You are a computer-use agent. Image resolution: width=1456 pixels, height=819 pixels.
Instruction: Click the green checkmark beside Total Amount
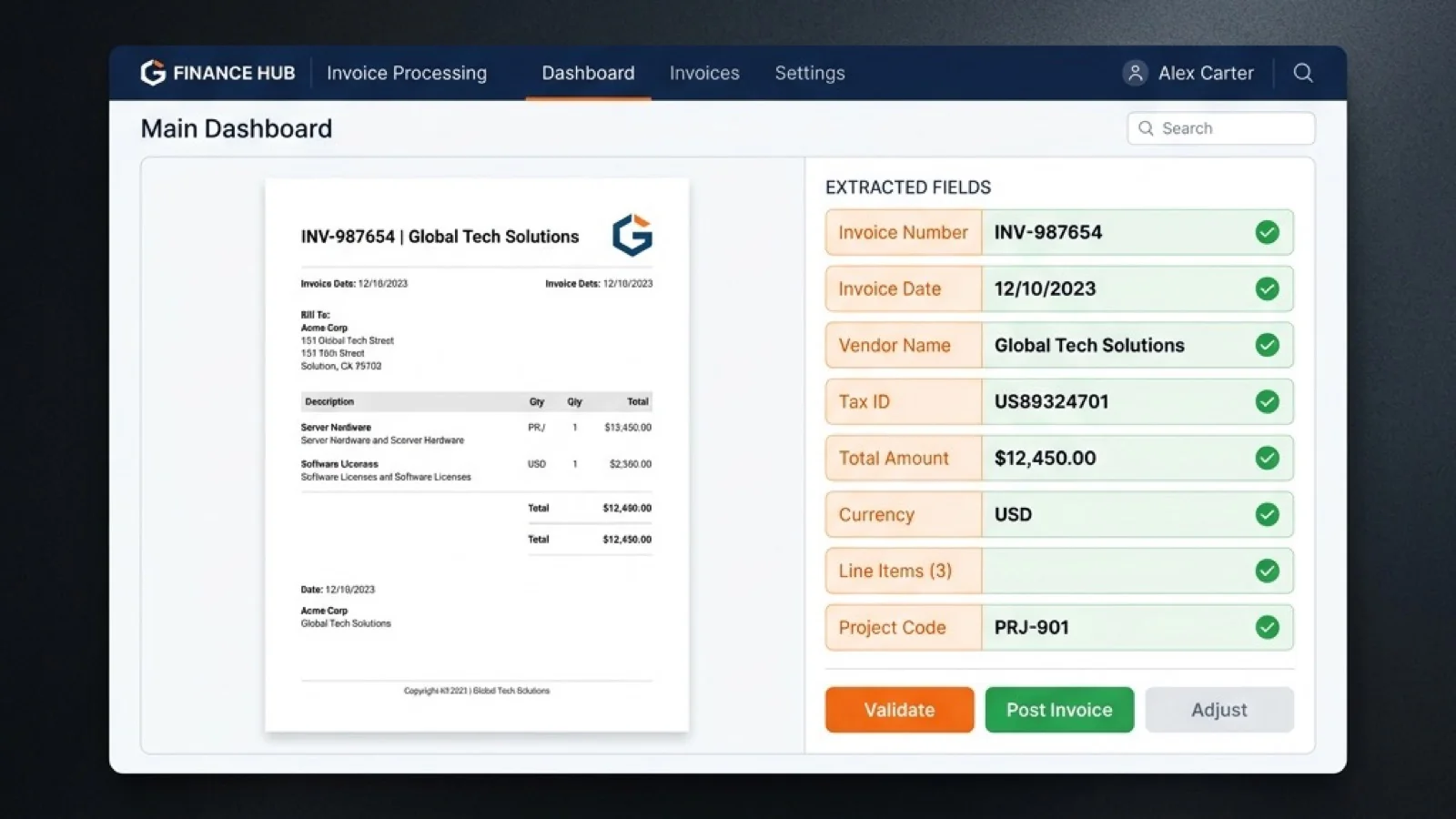pos(1267,458)
